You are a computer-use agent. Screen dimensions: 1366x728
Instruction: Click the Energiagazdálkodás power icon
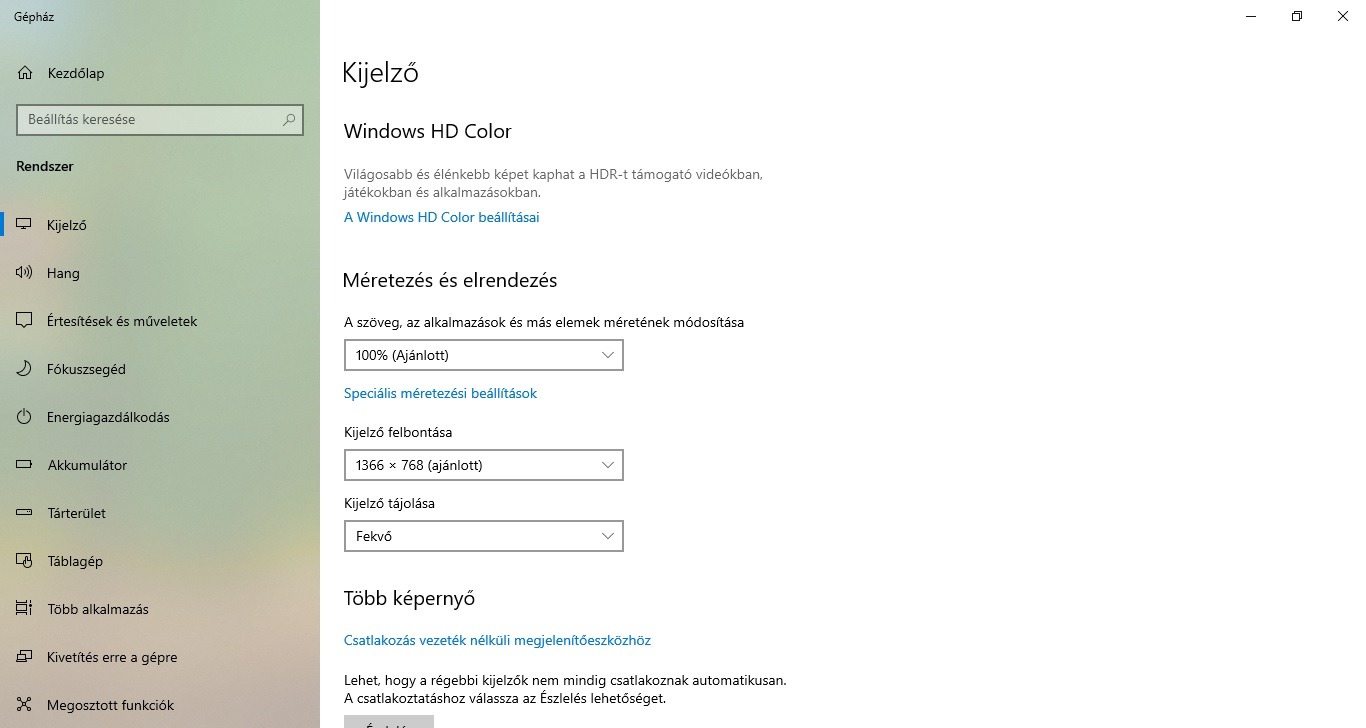point(25,417)
